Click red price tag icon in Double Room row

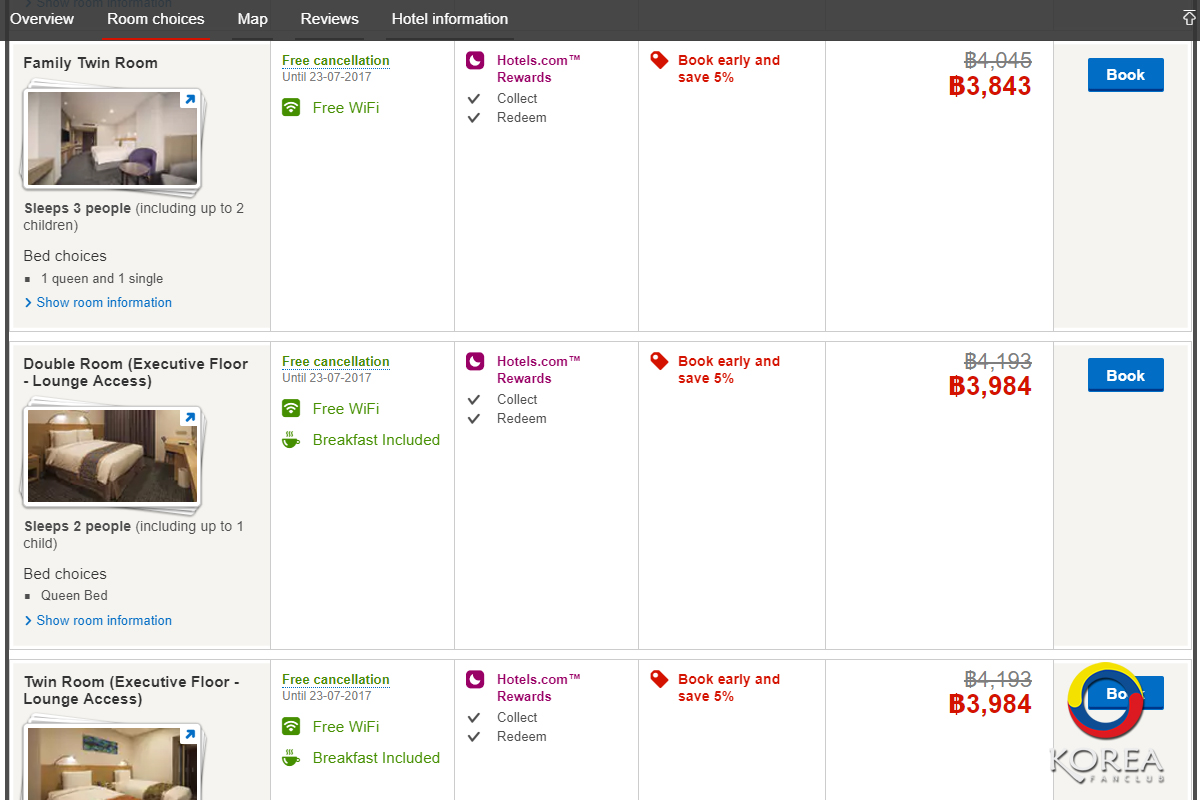pos(659,361)
